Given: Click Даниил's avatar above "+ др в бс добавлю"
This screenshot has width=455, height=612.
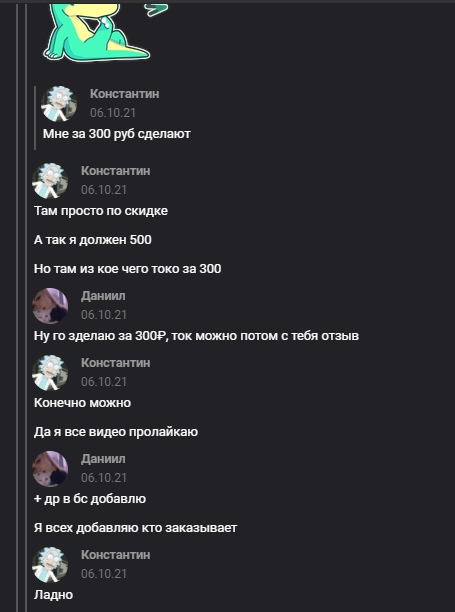Looking at the screenshot, I should (50, 469).
